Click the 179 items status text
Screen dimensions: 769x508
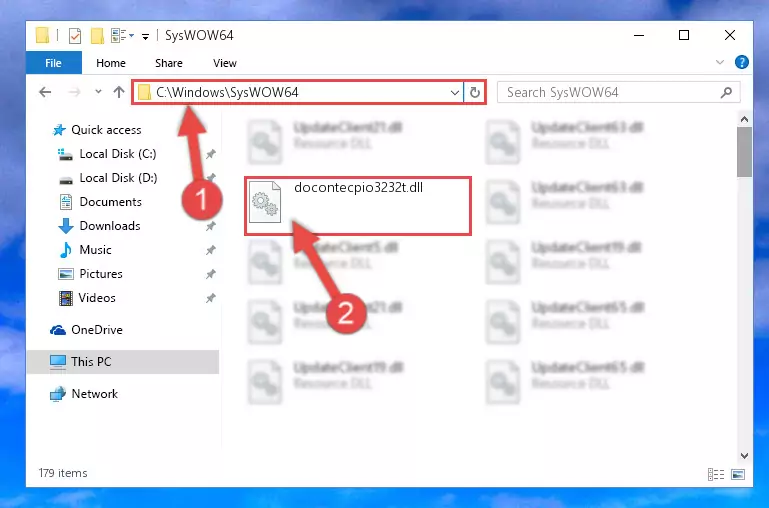pos(63,473)
